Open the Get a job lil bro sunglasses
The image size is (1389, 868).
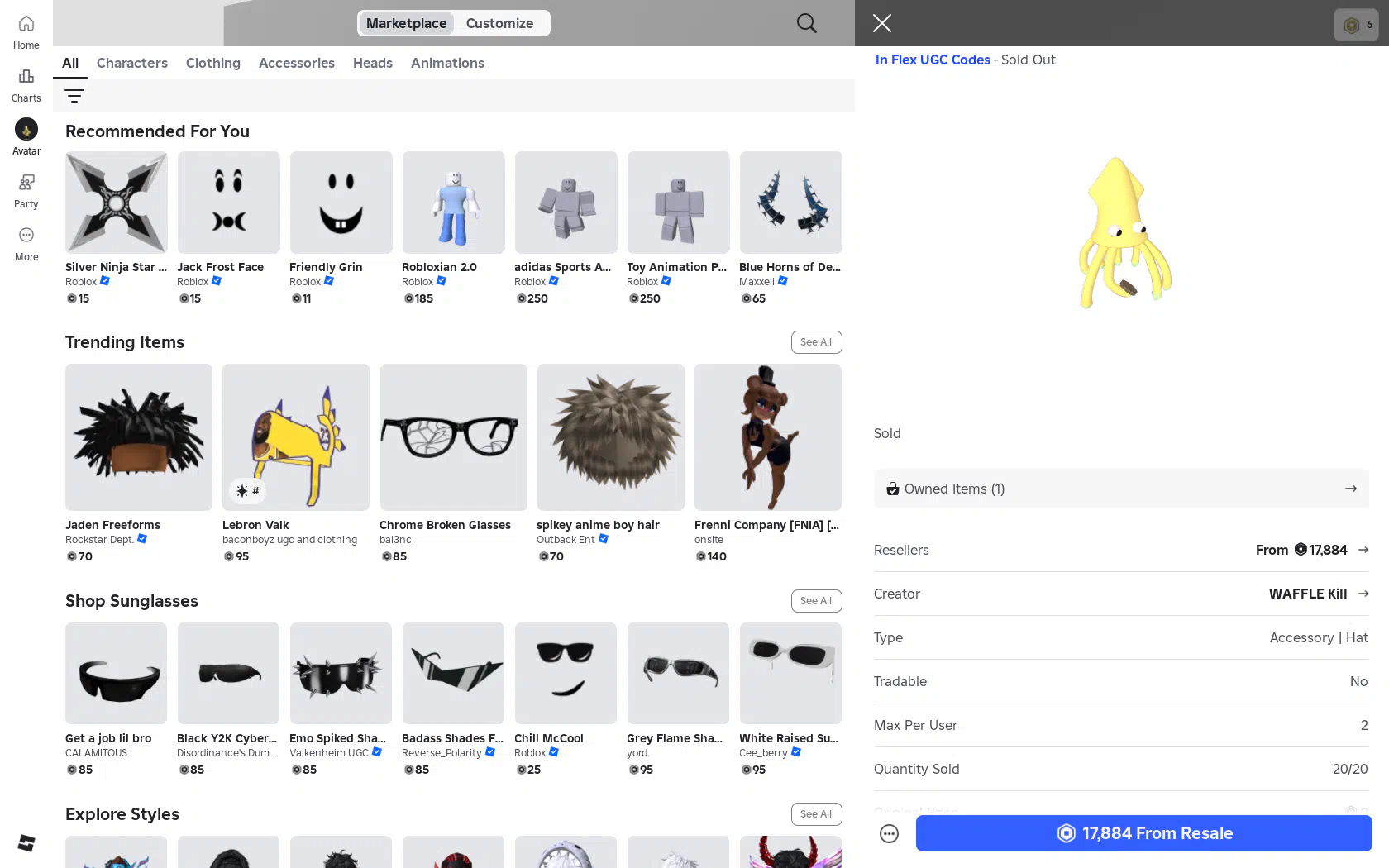coord(117,674)
